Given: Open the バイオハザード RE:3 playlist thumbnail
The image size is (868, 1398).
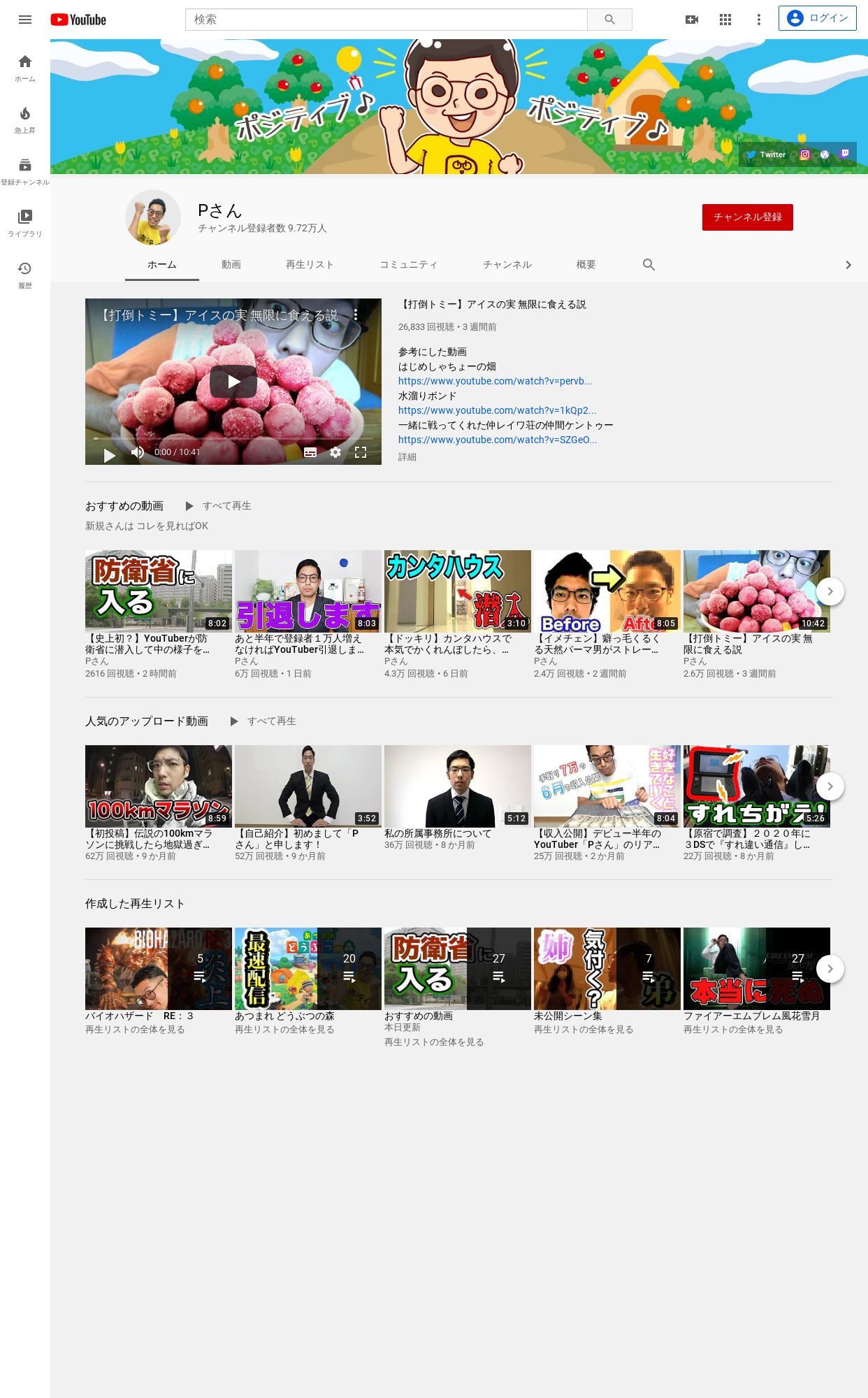Looking at the screenshot, I should (159, 969).
